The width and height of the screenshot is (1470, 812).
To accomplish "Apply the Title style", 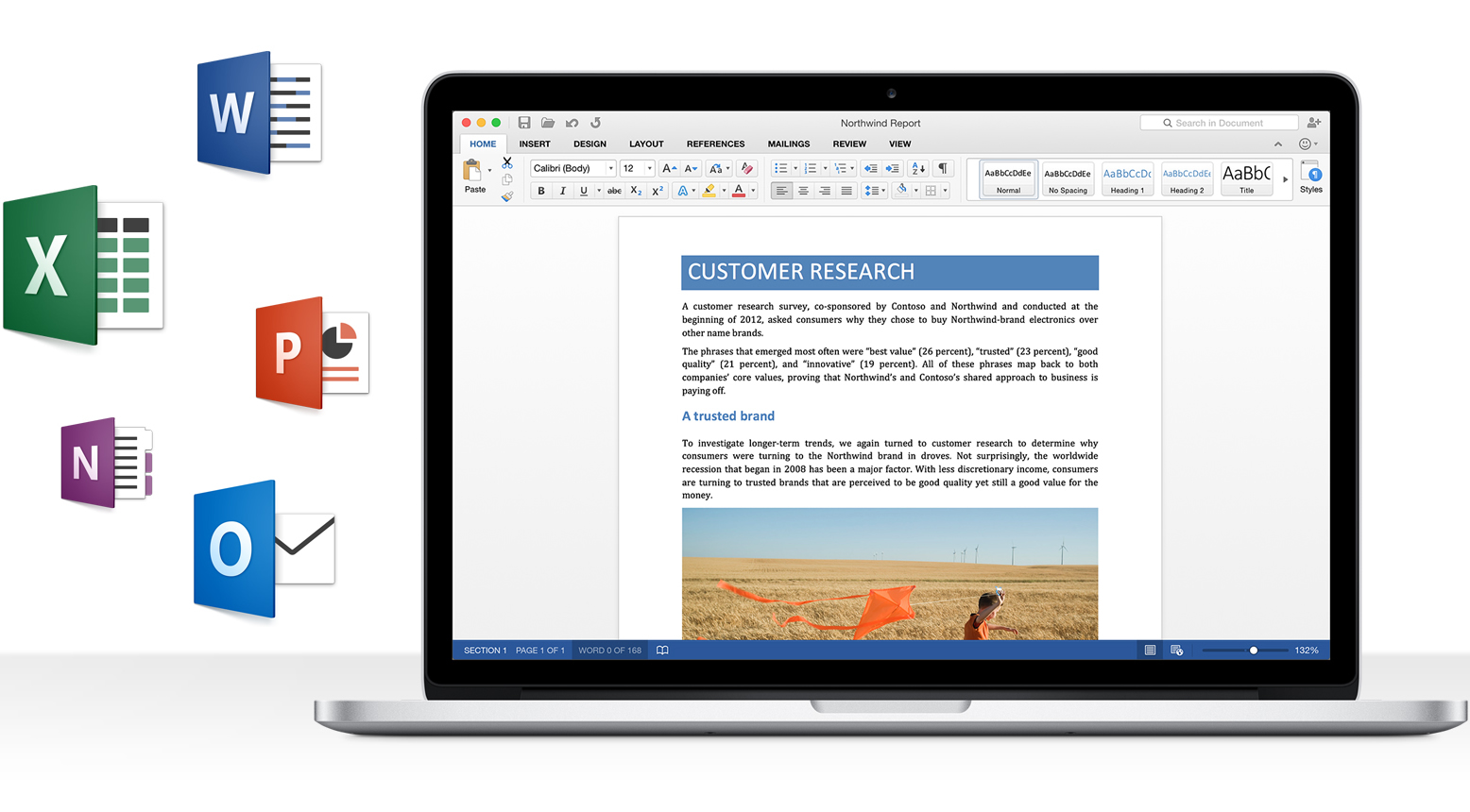I will pyautogui.click(x=1247, y=178).
